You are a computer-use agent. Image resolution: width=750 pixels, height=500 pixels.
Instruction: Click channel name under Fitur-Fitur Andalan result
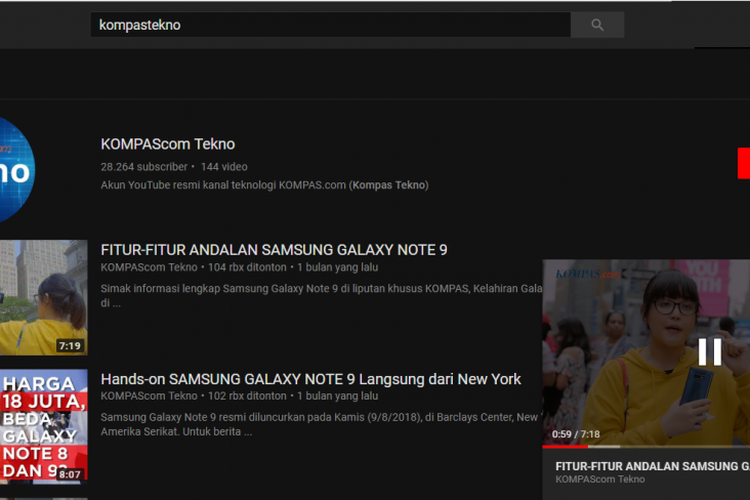tap(149, 267)
